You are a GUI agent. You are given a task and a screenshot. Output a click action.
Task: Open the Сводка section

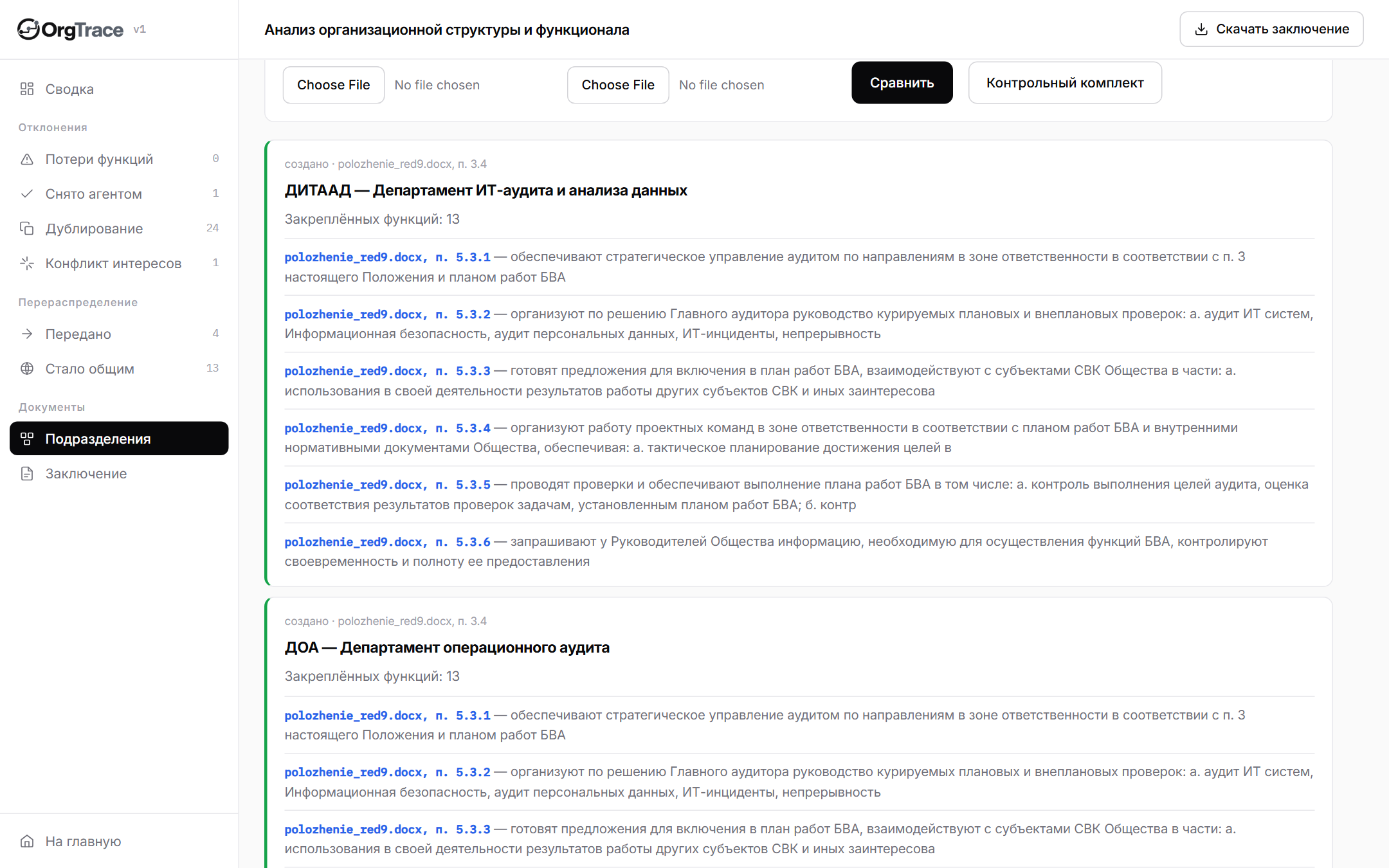point(119,89)
